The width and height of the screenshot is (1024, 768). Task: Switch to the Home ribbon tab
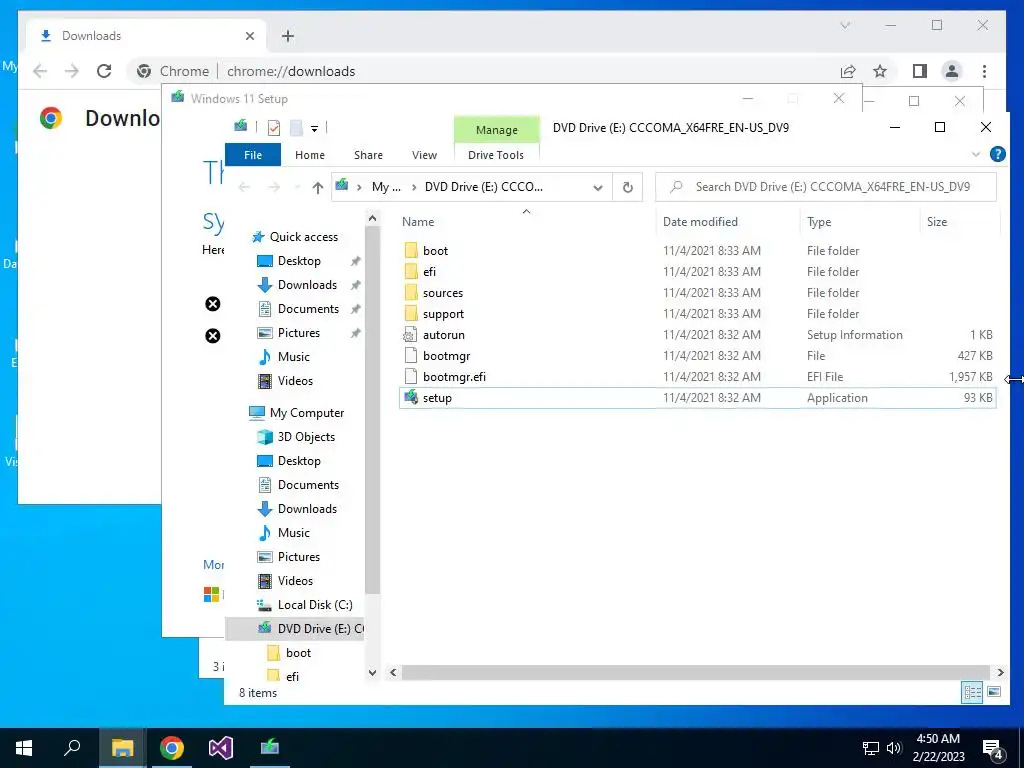coord(310,155)
